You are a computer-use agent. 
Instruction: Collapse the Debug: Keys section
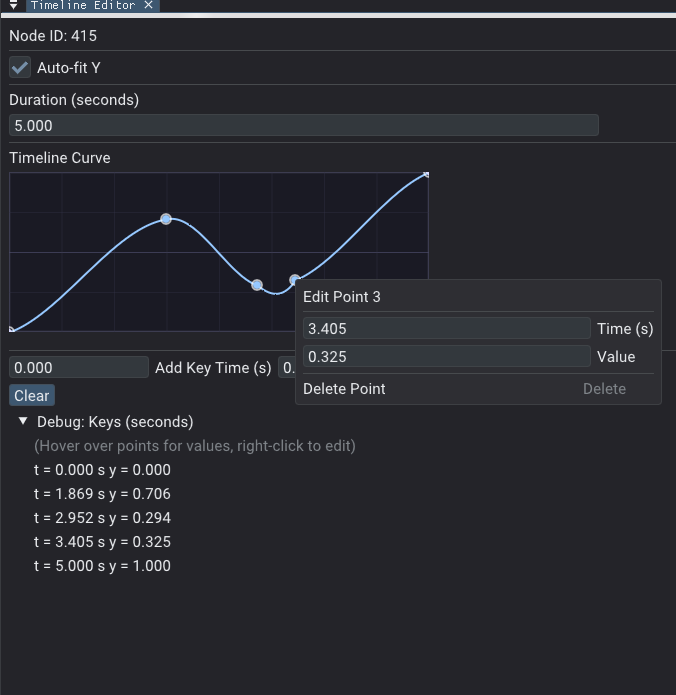pos(23,422)
